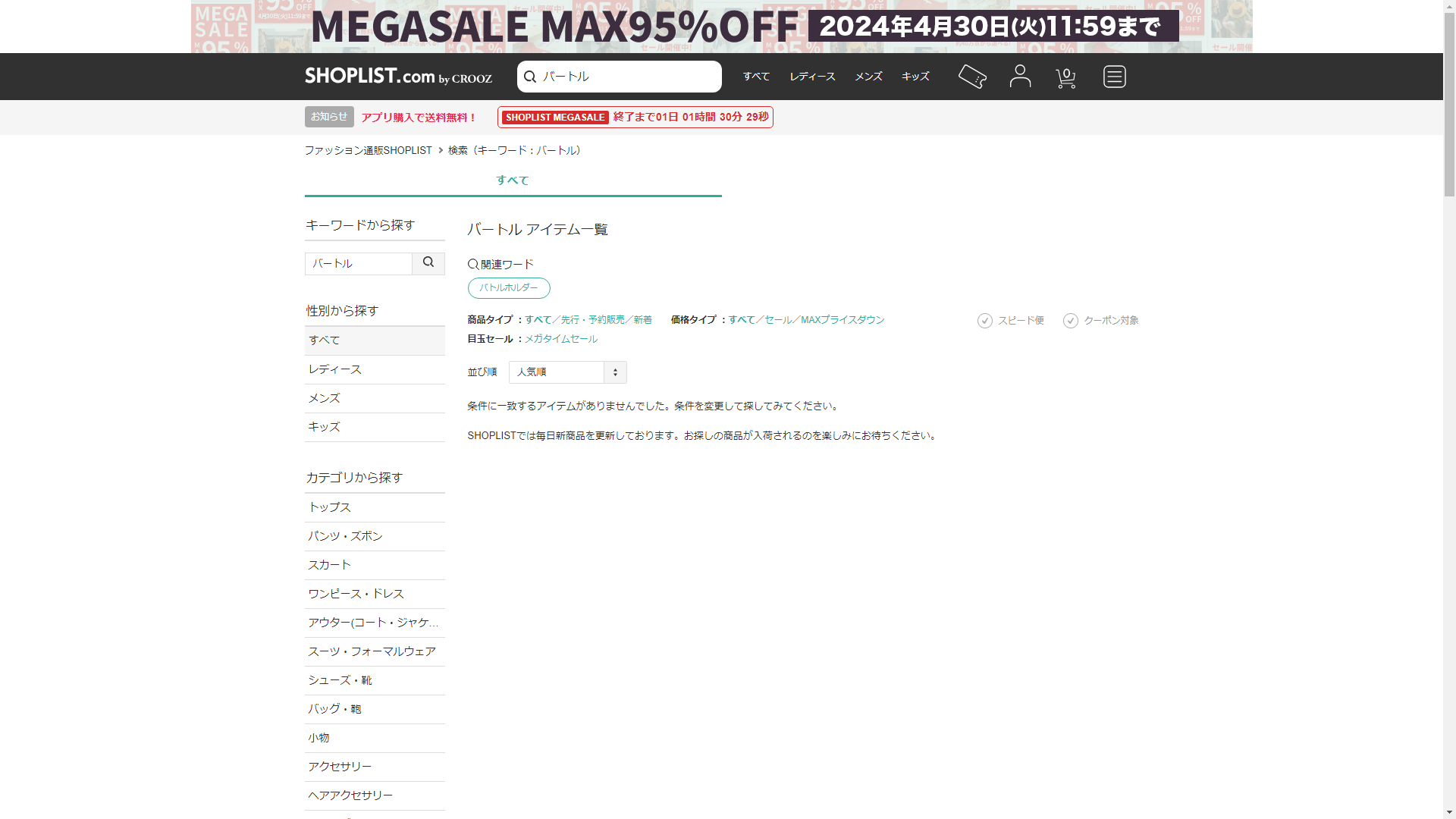Toggle the クーポン対象 filter
Viewport: 1456px width, 819px height.
(1100, 321)
